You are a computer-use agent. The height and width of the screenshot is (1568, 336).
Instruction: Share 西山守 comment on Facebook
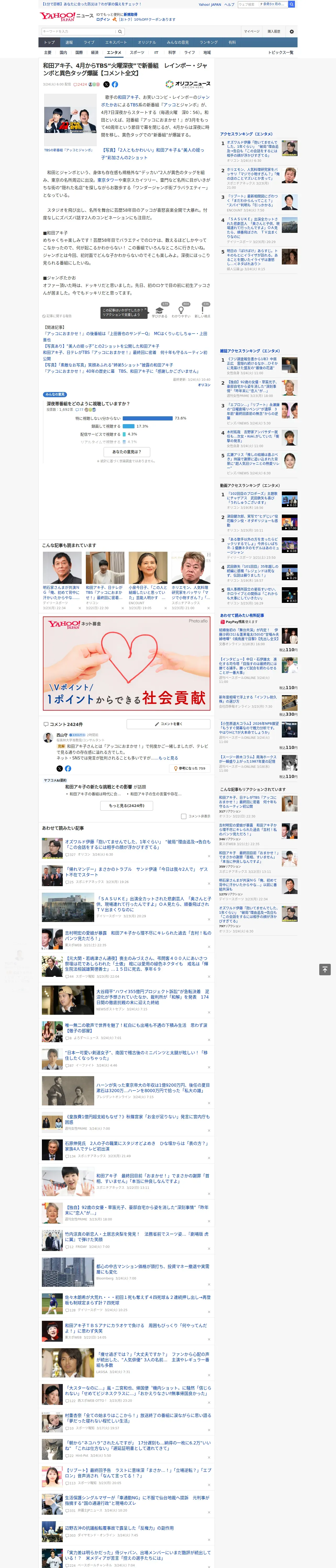tap(68, 769)
